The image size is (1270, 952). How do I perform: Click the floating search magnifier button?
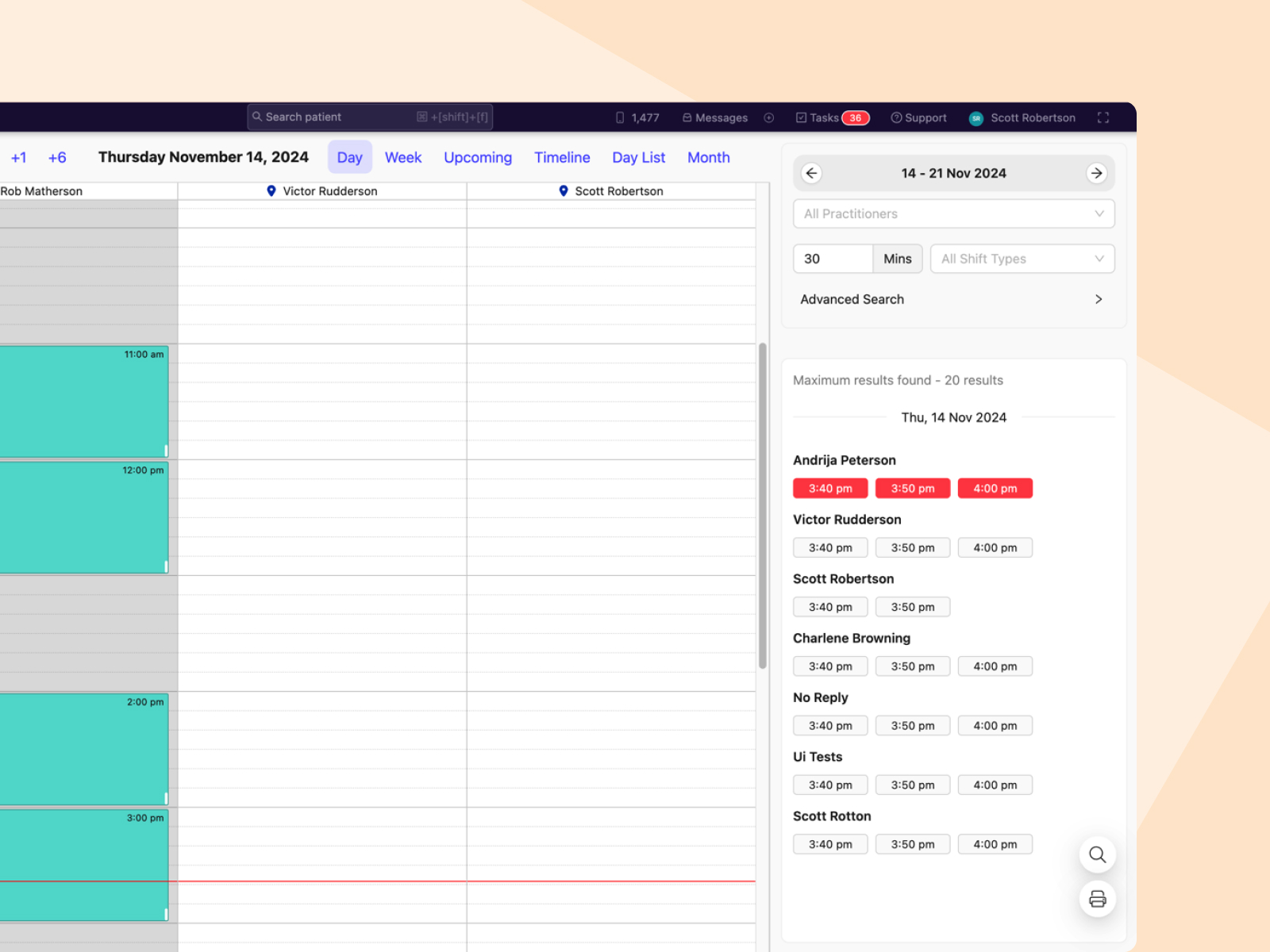click(1098, 854)
